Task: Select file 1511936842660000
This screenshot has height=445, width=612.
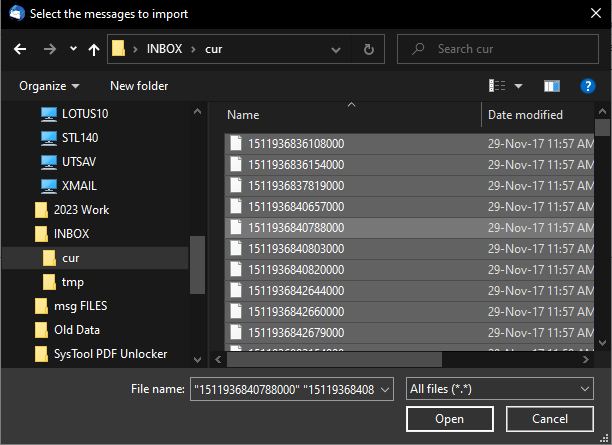Action: click(409, 312)
